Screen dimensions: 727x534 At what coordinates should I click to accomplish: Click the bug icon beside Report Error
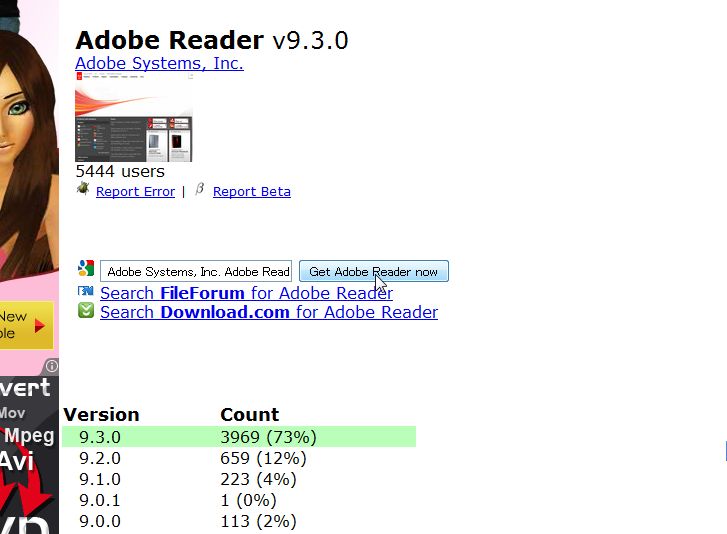click(83, 189)
